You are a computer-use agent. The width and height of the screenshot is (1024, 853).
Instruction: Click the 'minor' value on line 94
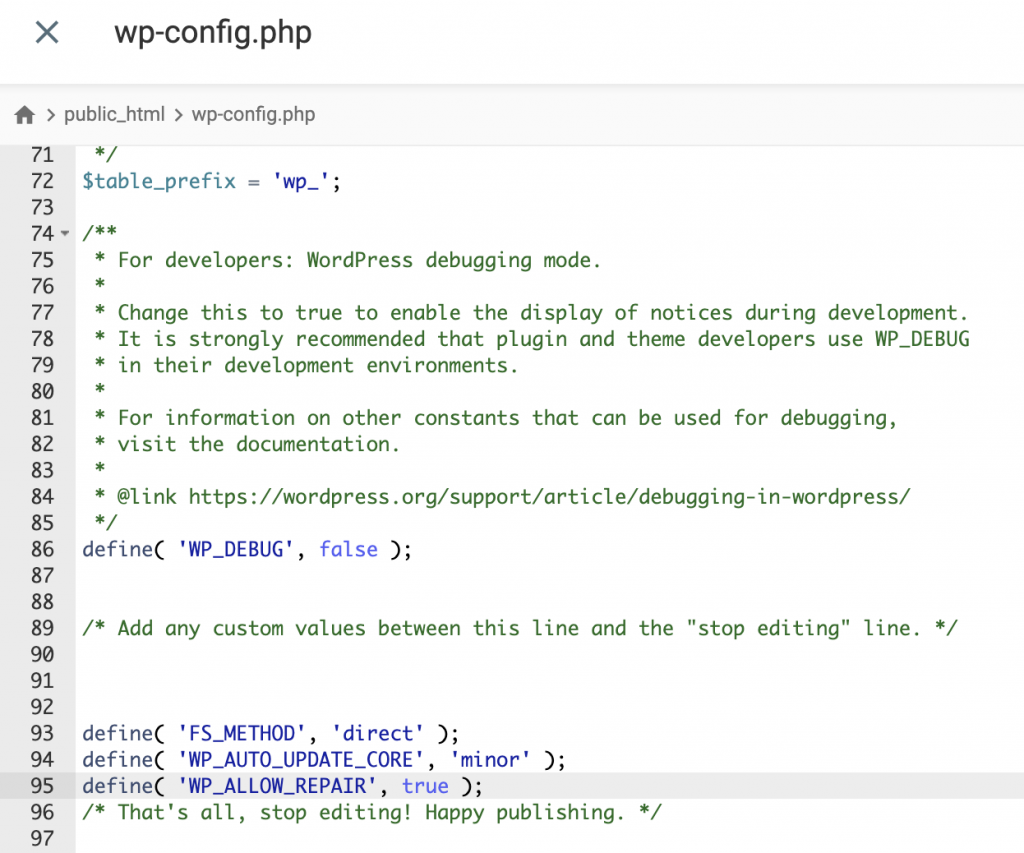(x=489, y=760)
